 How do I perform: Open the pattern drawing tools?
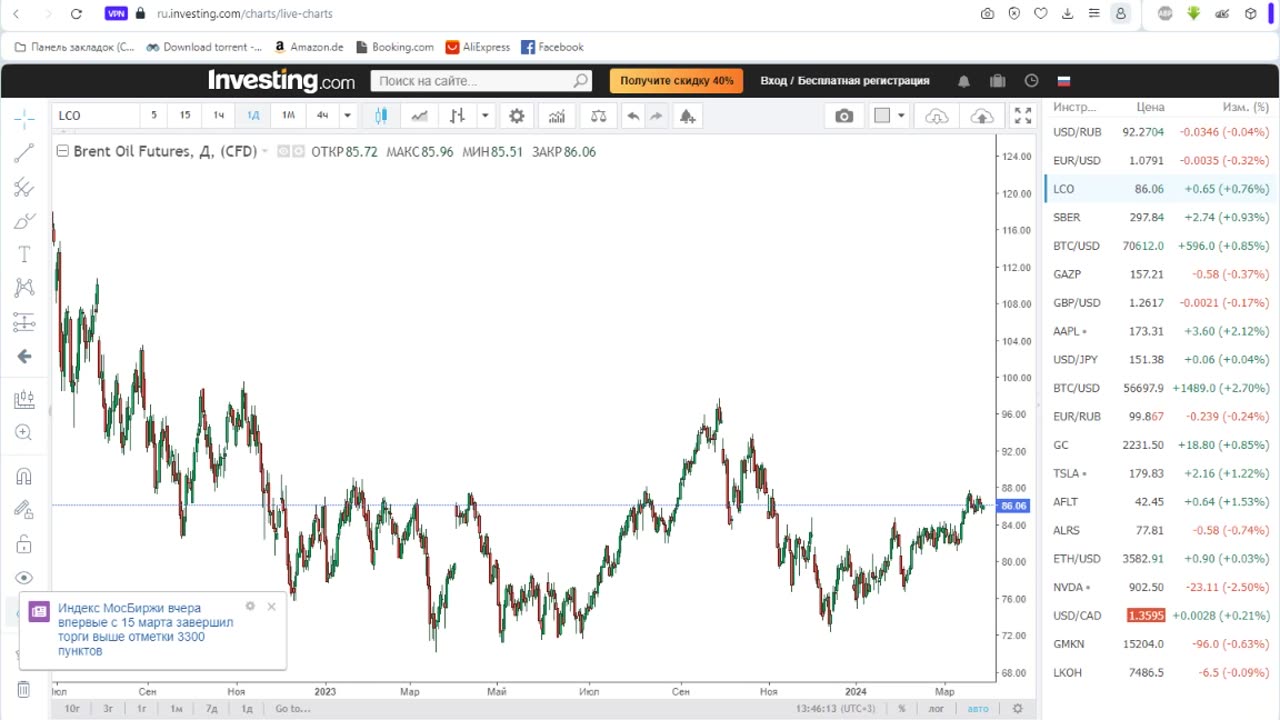click(x=24, y=288)
